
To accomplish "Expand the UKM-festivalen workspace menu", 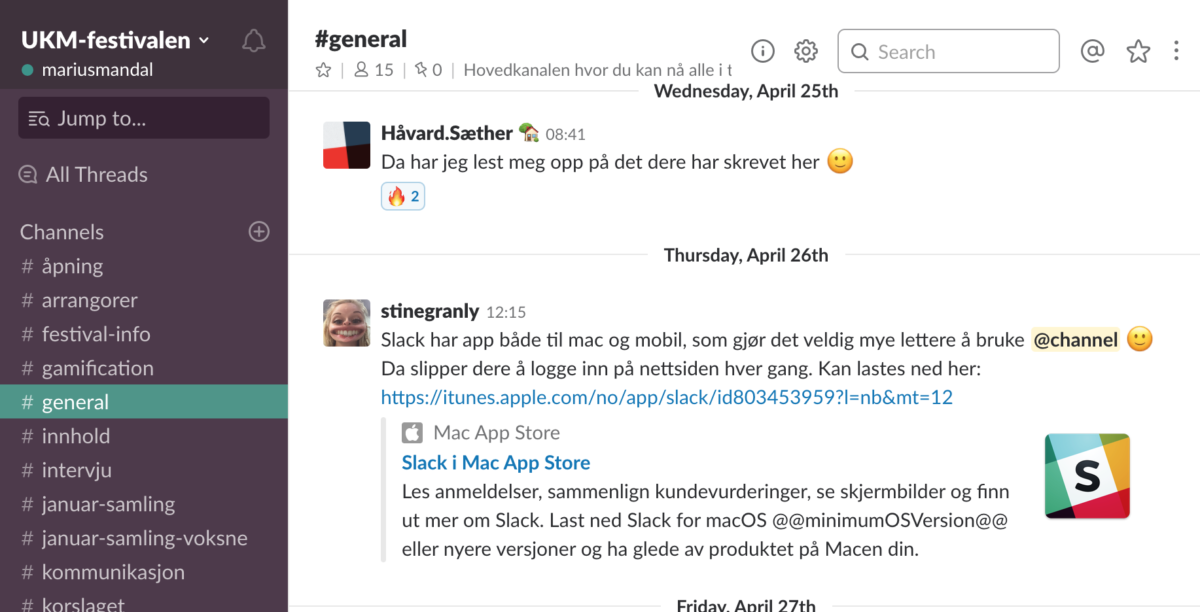I will (115, 41).
